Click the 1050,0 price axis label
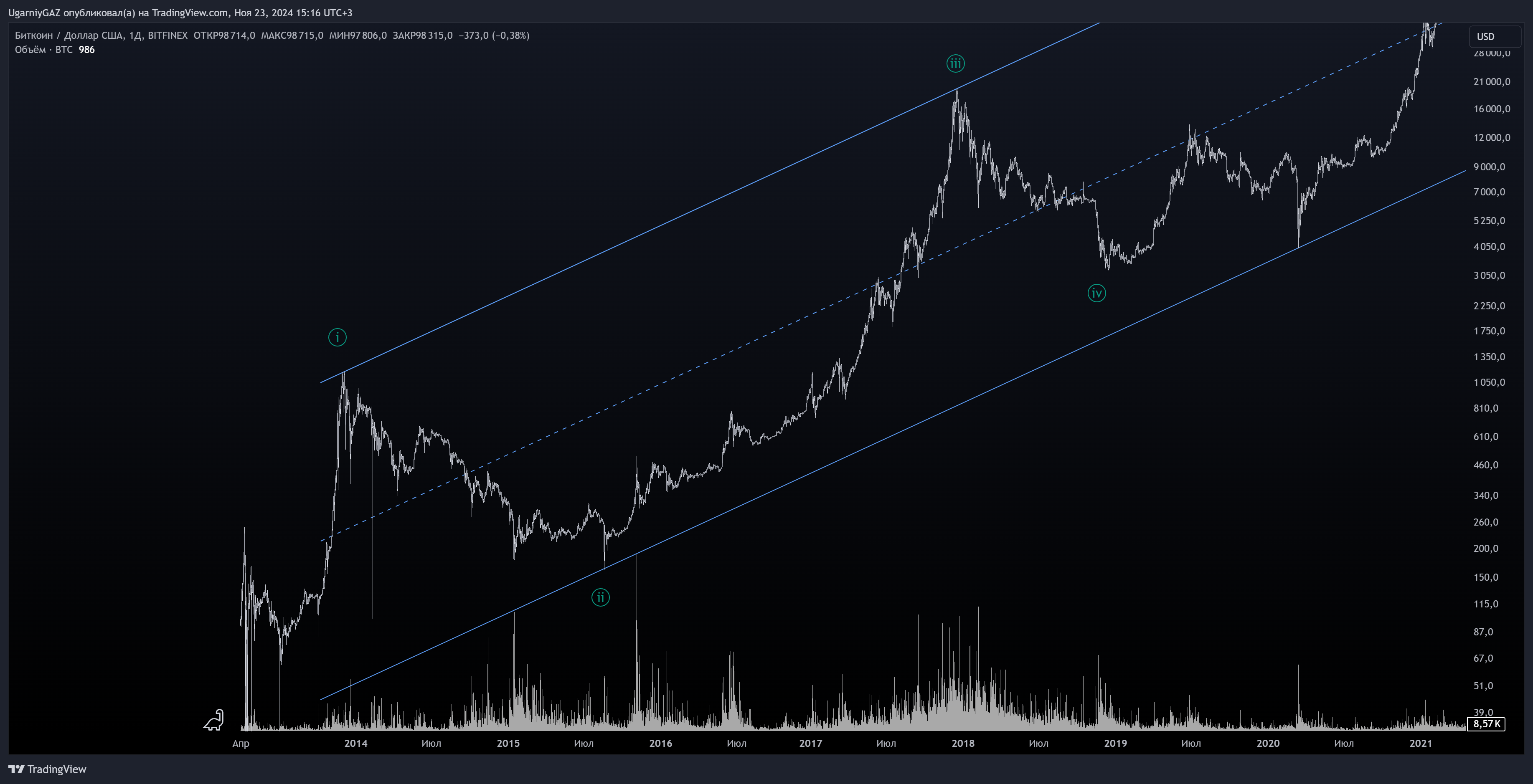The width and height of the screenshot is (1533, 784). click(x=1489, y=382)
